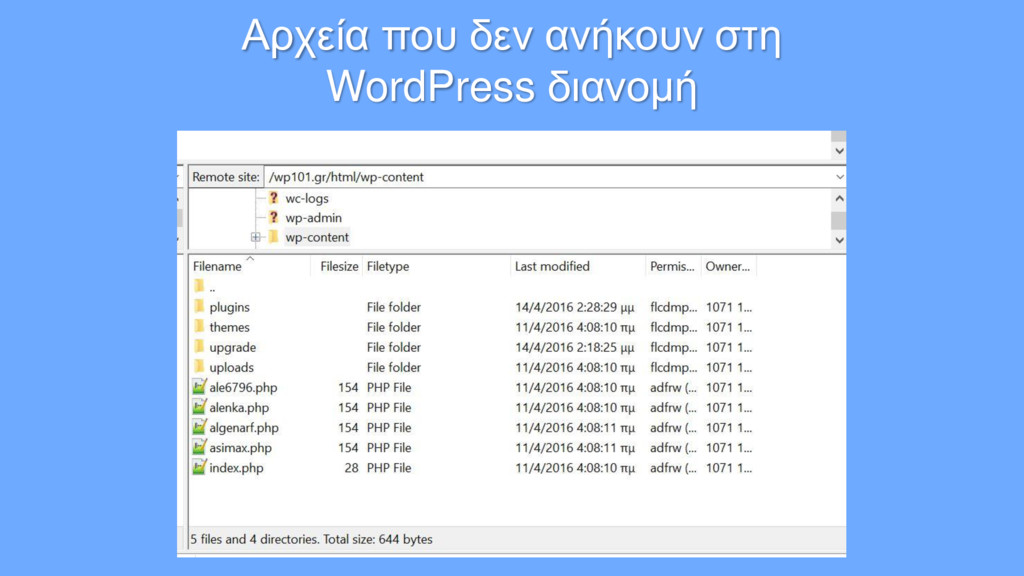Open the Remote site path dropdown
The height and width of the screenshot is (576, 1024).
click(x=839, y=177)
